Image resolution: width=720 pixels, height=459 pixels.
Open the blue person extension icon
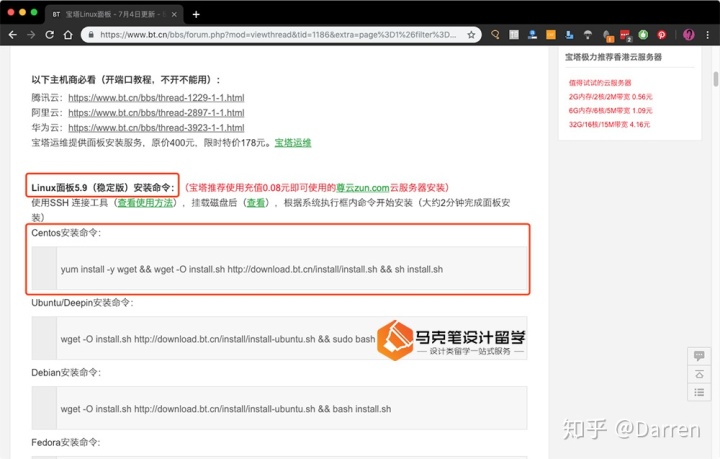pos(532,35)
